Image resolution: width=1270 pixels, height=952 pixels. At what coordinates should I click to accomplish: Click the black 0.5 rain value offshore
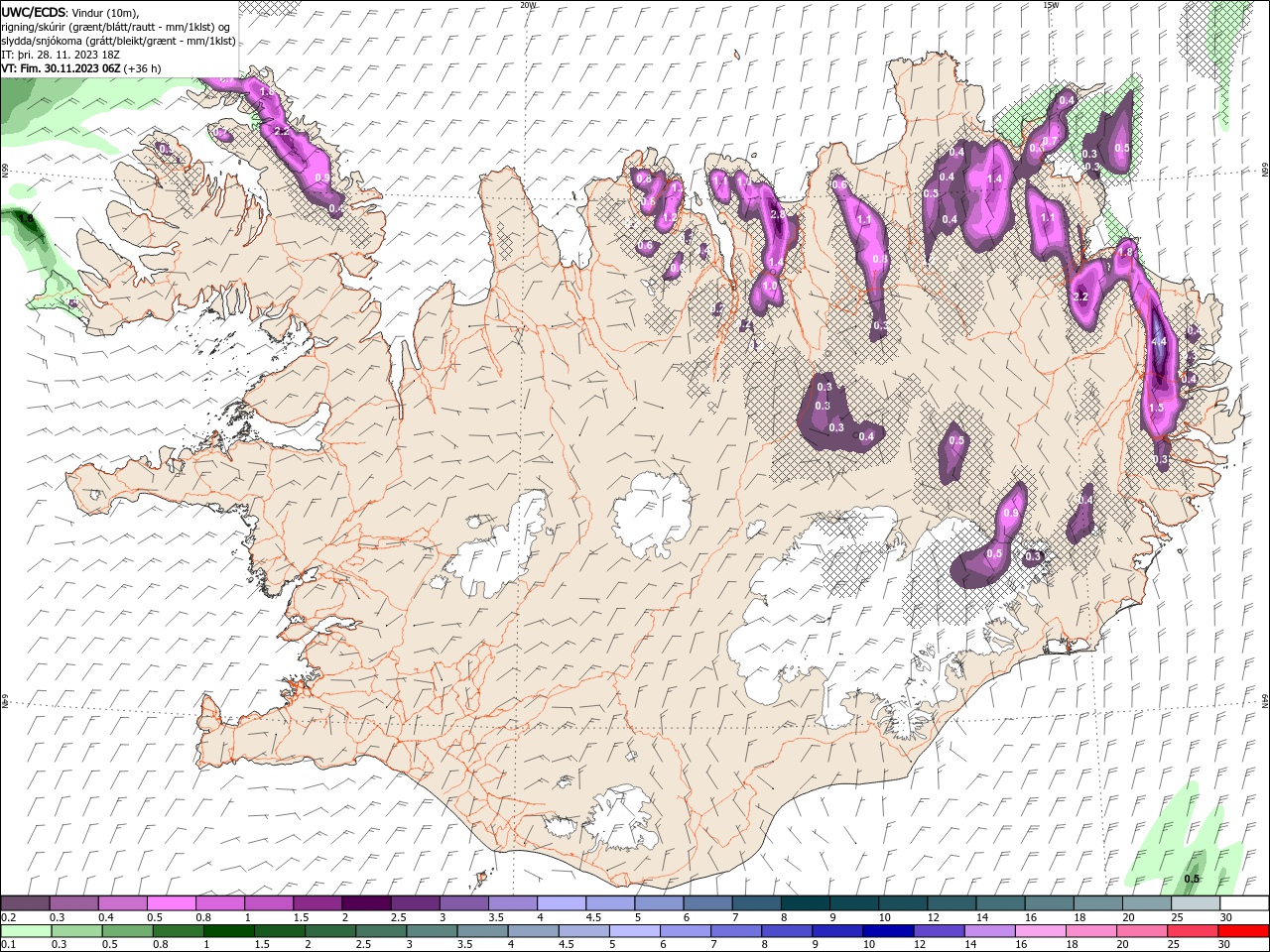(x=1193, y=879)
